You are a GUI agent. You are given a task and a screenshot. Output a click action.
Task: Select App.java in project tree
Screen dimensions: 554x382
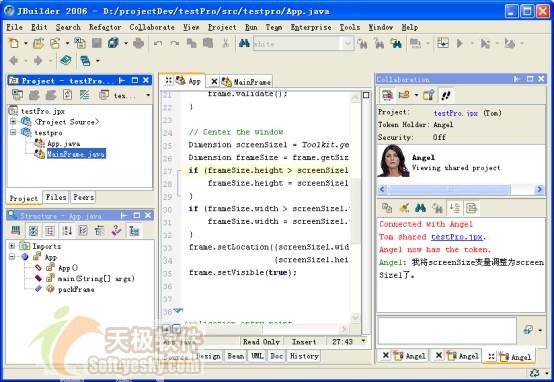[64, 143]
